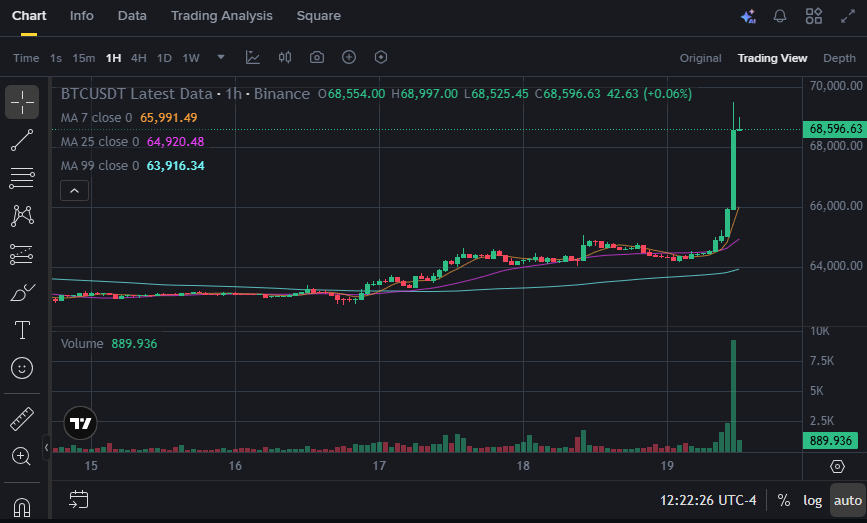The height and width of the screenshot is (523, 867).
Task: Open the long position forecasting tool
Action: pos(22,254)
